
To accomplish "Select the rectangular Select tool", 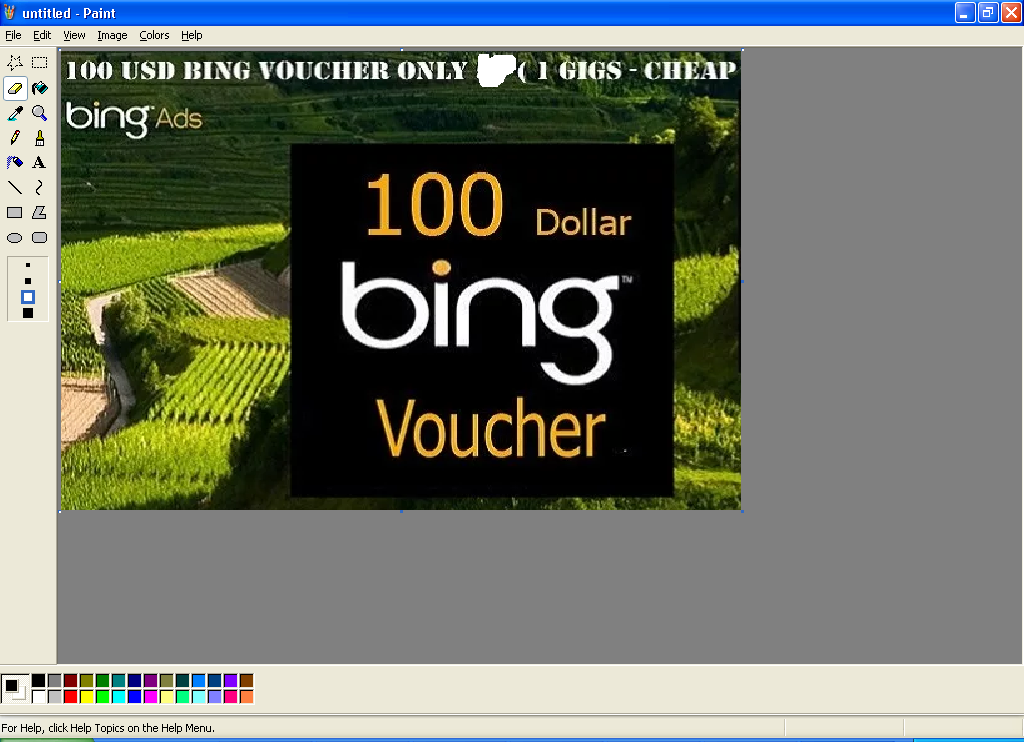I will (40, 63).
